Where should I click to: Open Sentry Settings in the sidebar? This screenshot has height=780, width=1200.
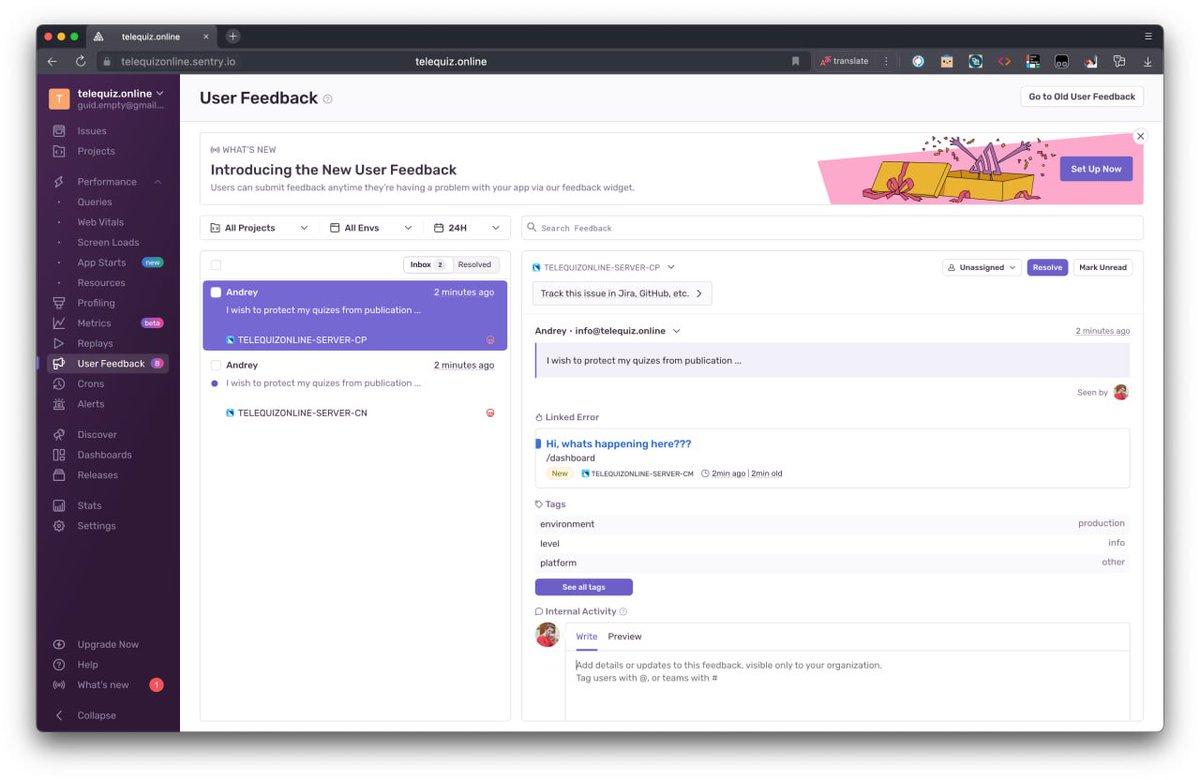click(x=96, y=526)
